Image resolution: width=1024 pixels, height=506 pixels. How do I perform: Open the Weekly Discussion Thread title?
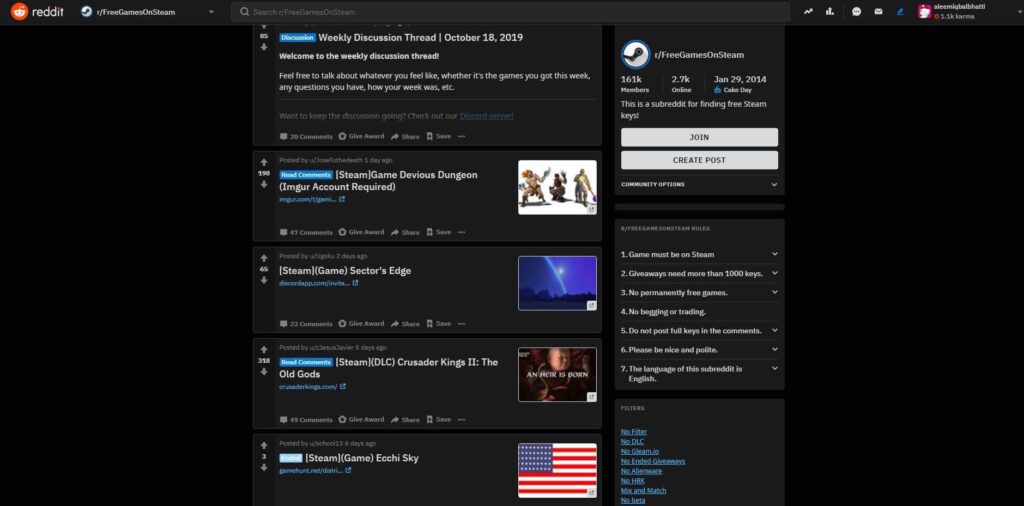(x=421, y=38)
